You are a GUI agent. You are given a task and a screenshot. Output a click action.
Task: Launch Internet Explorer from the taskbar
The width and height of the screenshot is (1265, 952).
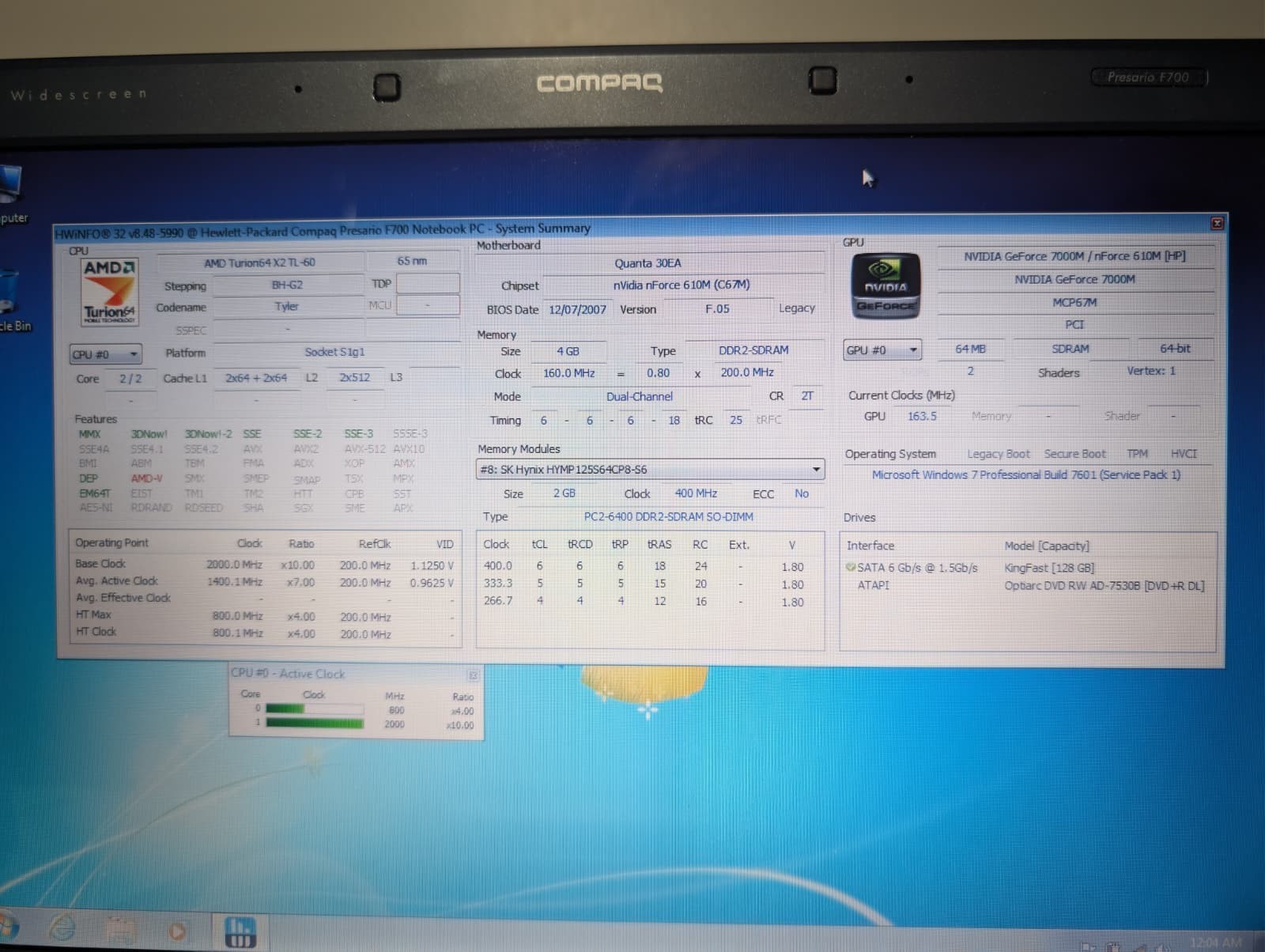(x=63, y=928)
